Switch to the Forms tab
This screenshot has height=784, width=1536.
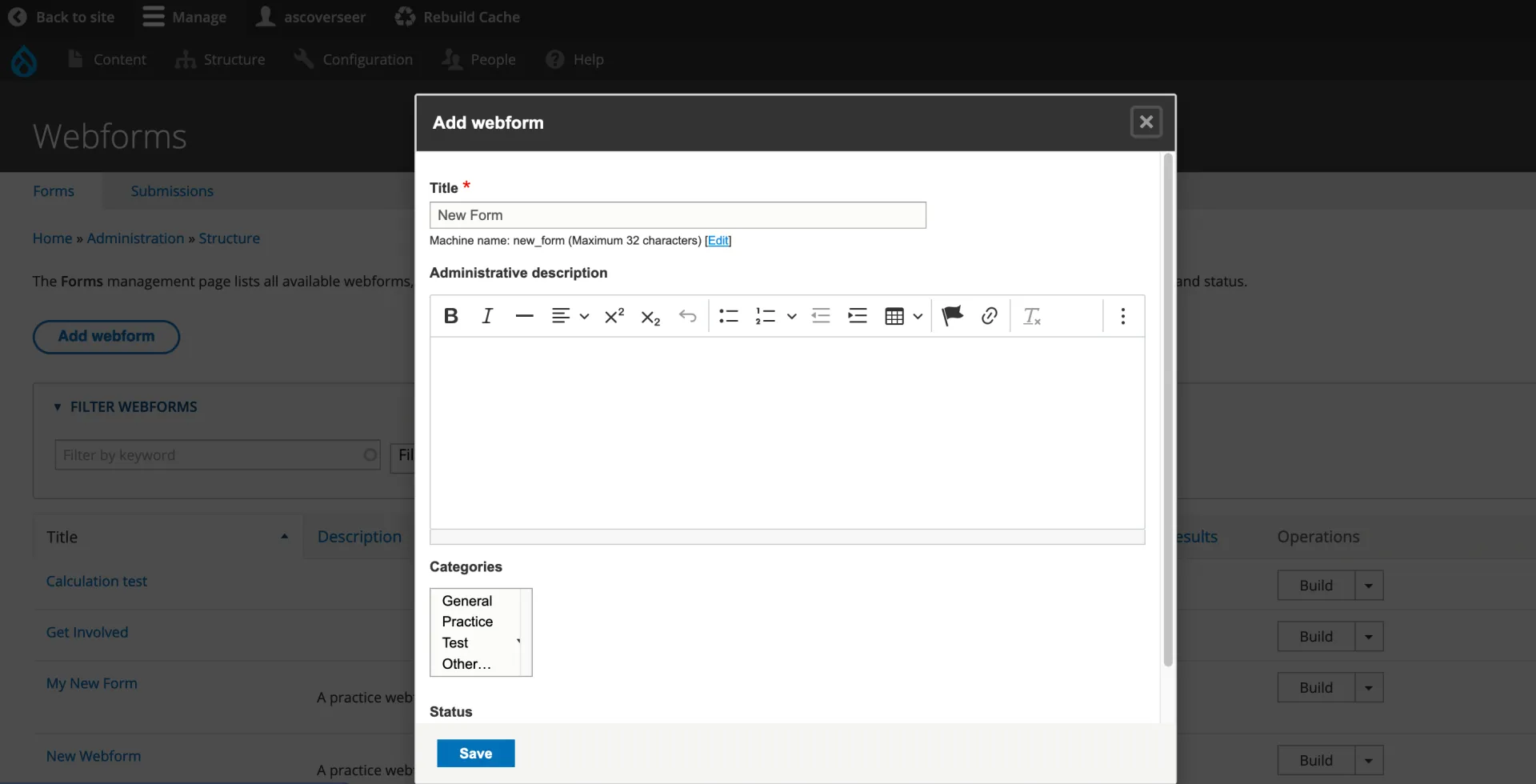[x=54, y=191]
